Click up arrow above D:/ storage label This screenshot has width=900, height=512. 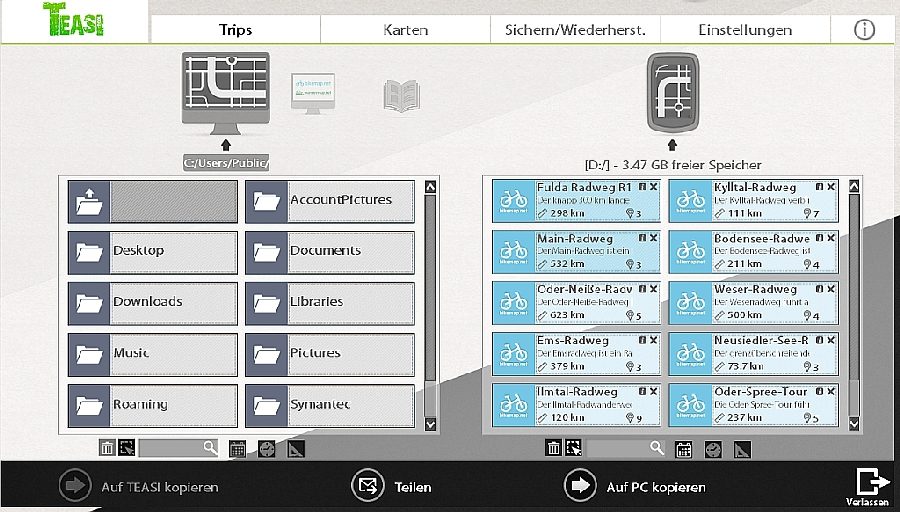(x=672, y=145)
